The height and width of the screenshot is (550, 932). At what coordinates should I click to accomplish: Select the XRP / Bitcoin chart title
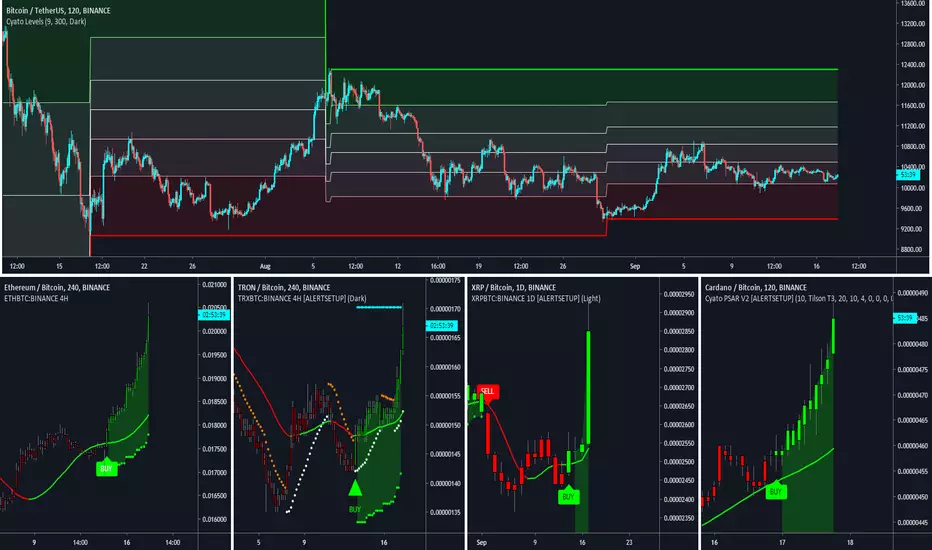coord(514,287)
